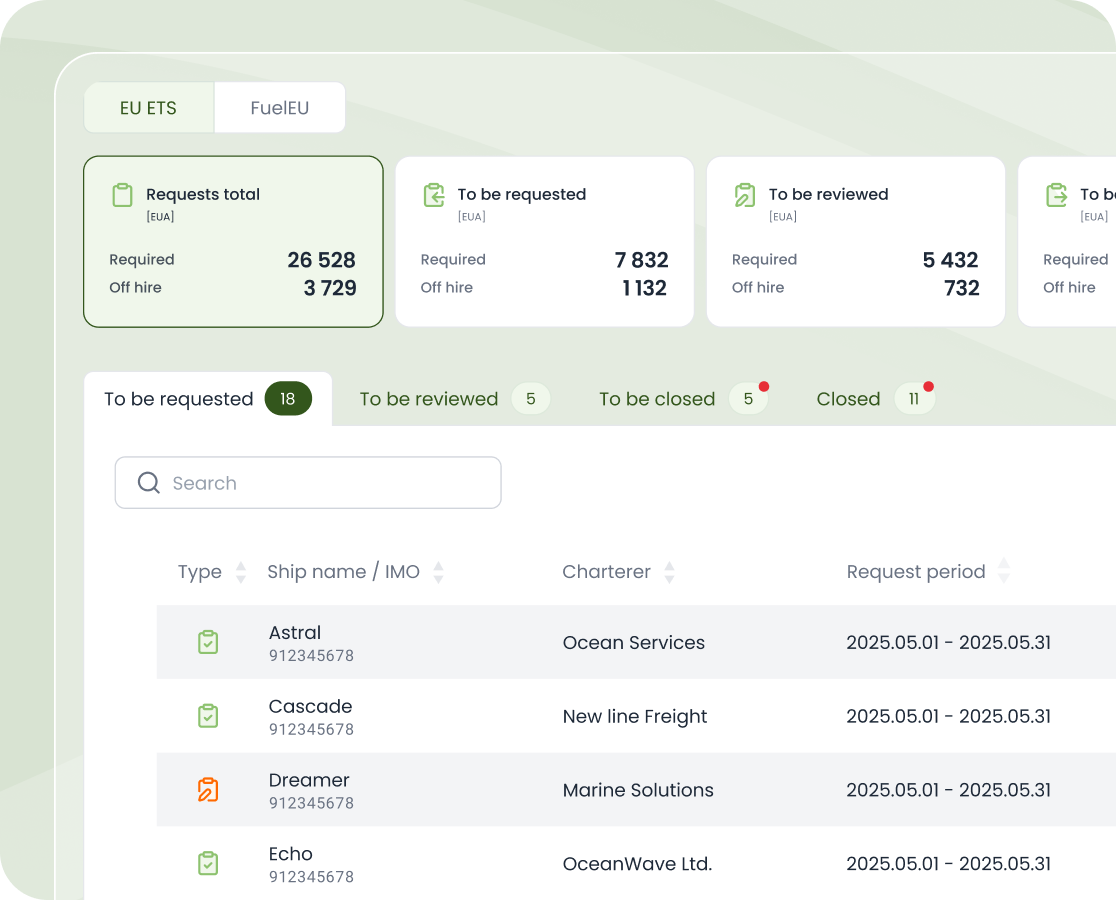The width and height of the screenshot is (1116, 900).
Task: Switch to the FuelEU toggle option
Action: click(280, 108)
